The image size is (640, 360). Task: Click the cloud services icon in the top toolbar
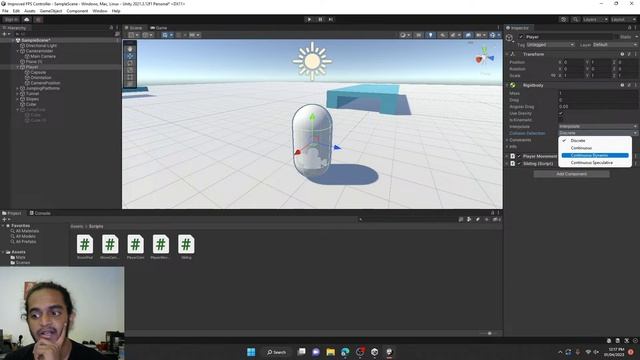[x=27, y=19]
